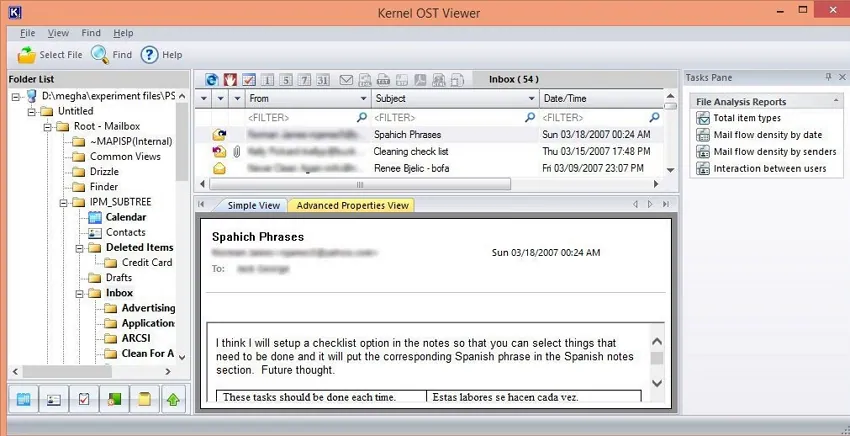The height and width of the screenshot is (436, 850).
Task: Open Notes yellow sticky icon in the bottom folder buttons
Action: click(x=144, y=400)
